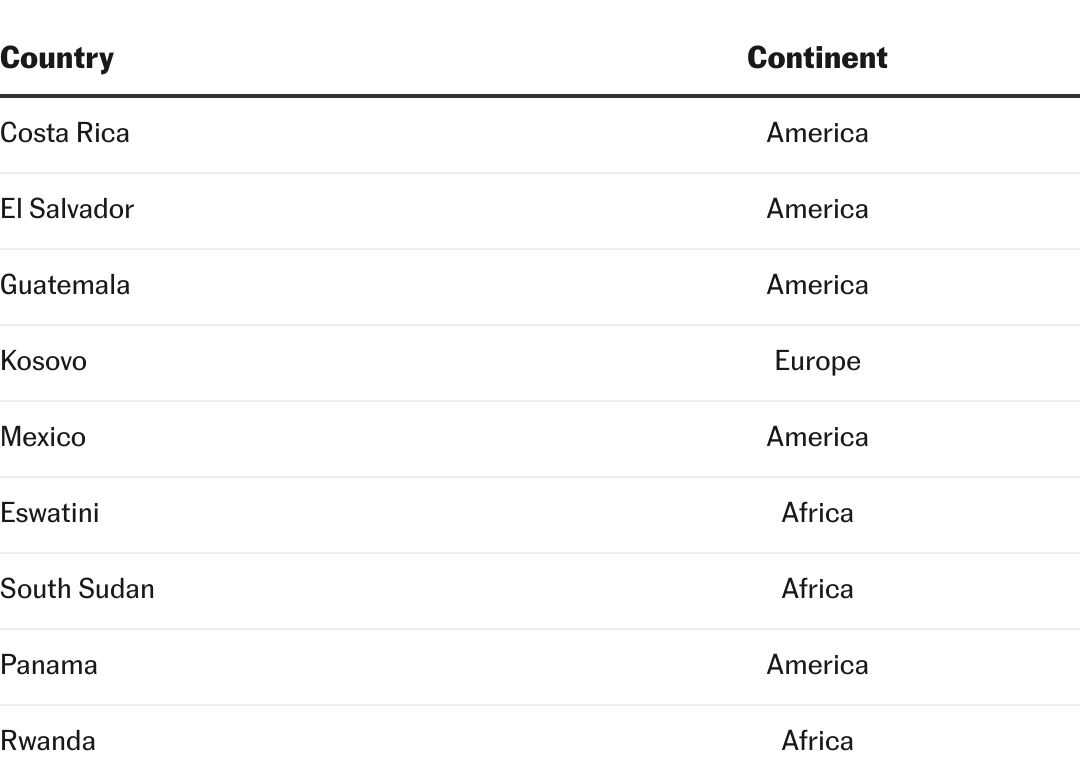This screenshot has width=1080, height=780.
Task: Click the Europe cell in Kosovo's row
Action: point(817,361)
